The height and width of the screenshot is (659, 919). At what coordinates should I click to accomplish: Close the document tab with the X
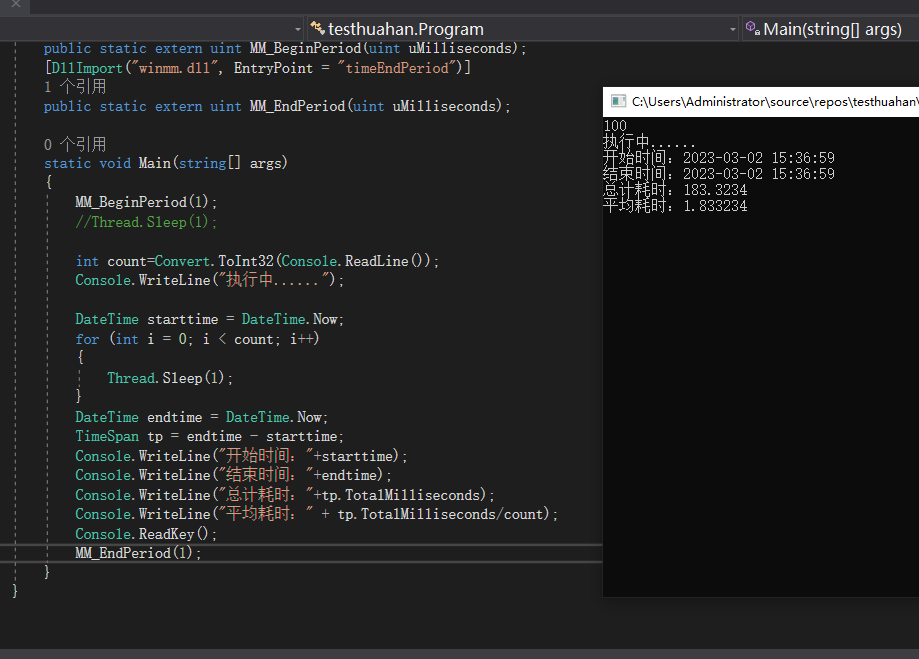16,4
